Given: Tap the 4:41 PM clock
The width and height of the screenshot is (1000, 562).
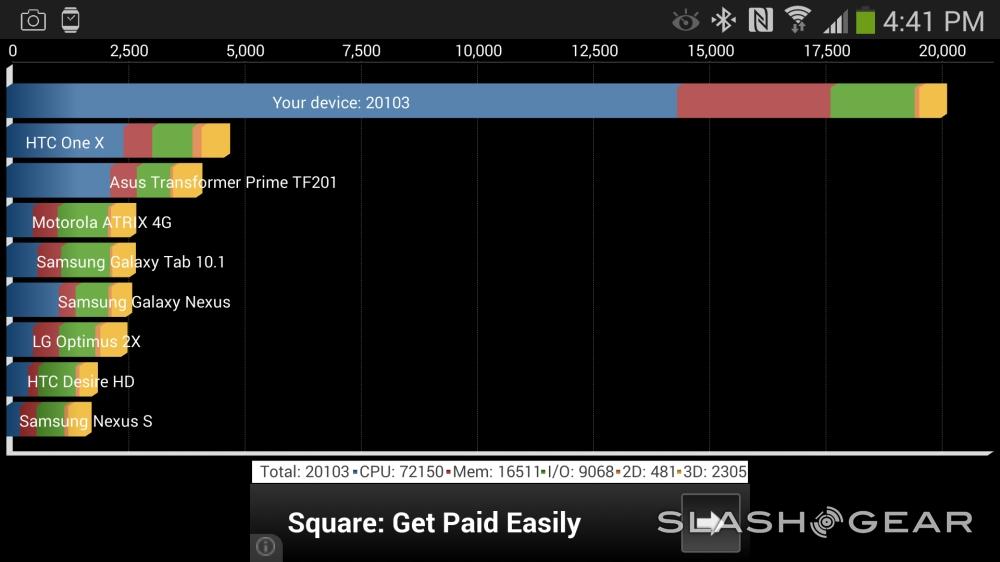Looking at the screenshot, I should coord(933,20).
